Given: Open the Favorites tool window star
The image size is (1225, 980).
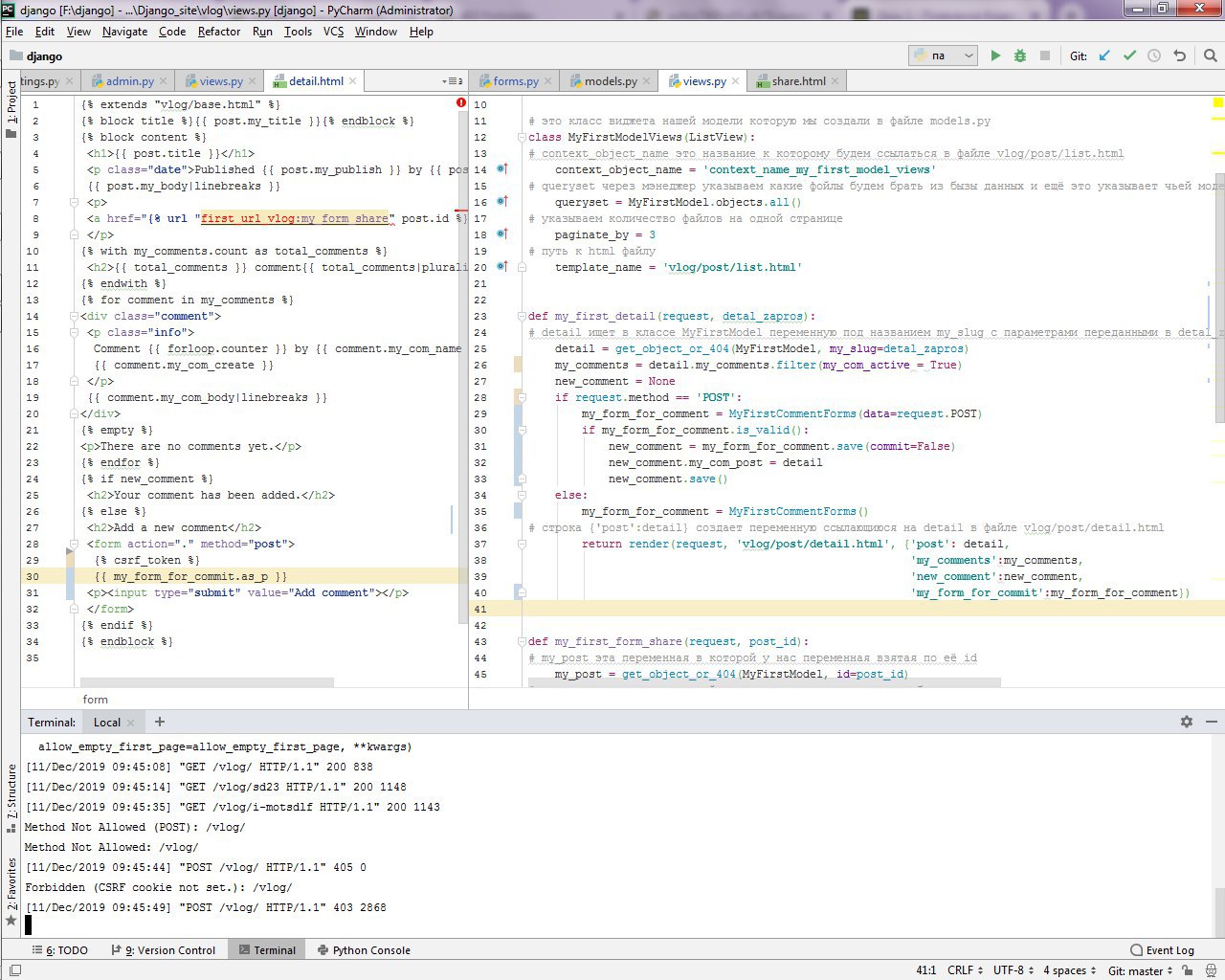Looking at the screenshot, I should tap(11, 921).
